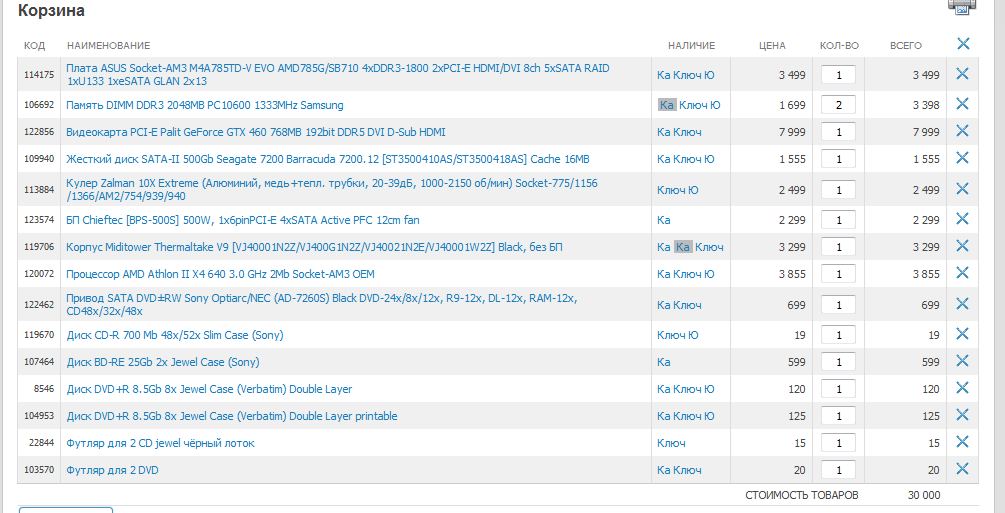
Task: Edit quantity field for Seagate hard disk
Action: point(838,159)
